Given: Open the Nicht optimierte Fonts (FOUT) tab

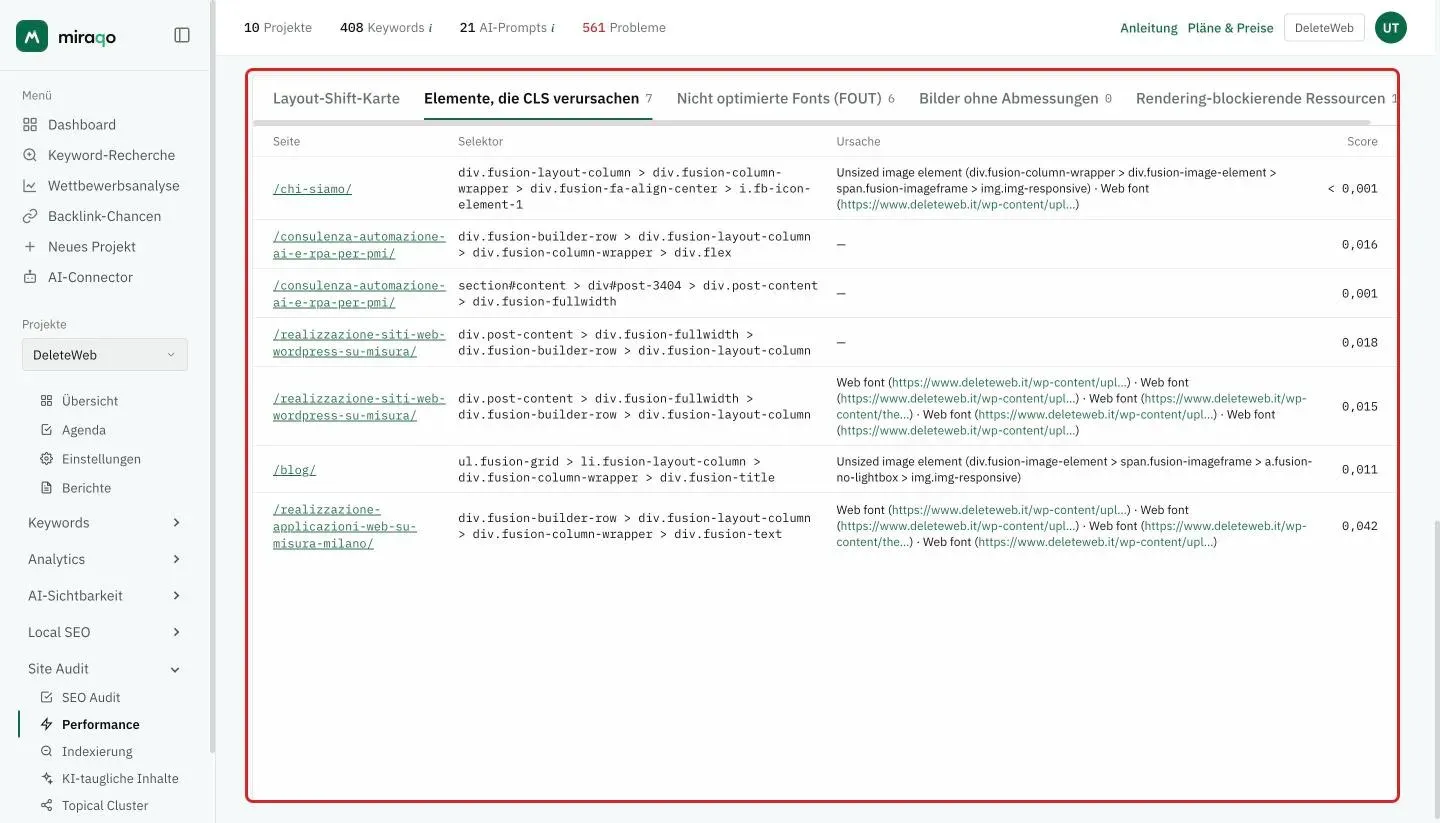Looking at the screenshot, I should click(786, 98).
